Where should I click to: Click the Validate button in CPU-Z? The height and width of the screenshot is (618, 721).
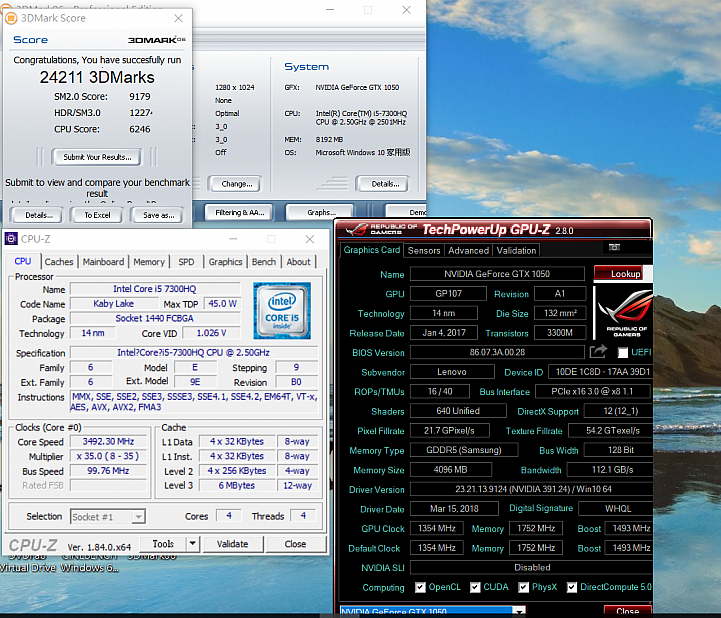point(233,544)
